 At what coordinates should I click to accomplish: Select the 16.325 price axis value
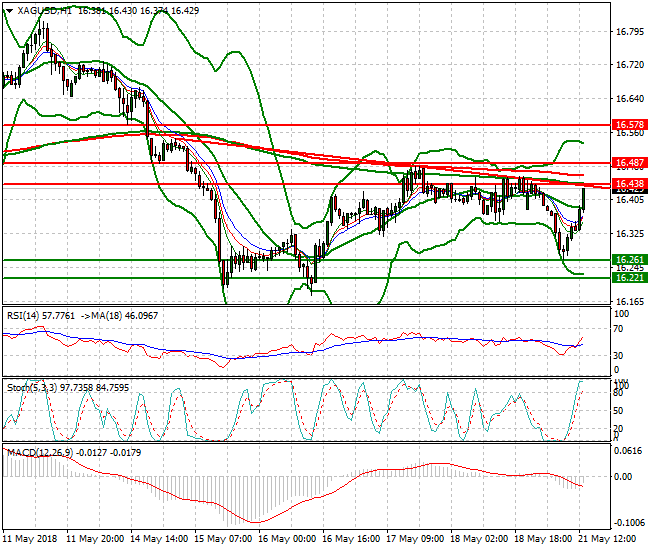pyautogui.click(x=630, y=234)
